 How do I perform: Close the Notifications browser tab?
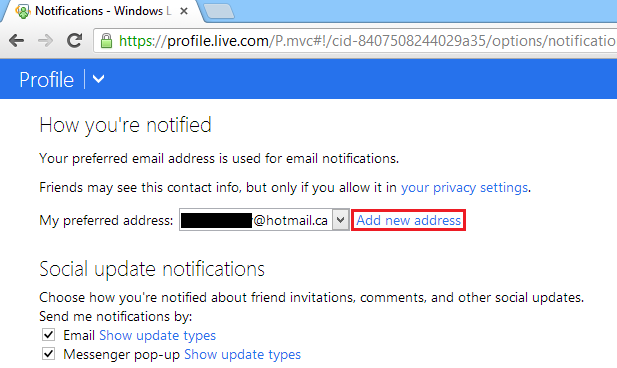point(184,11)
